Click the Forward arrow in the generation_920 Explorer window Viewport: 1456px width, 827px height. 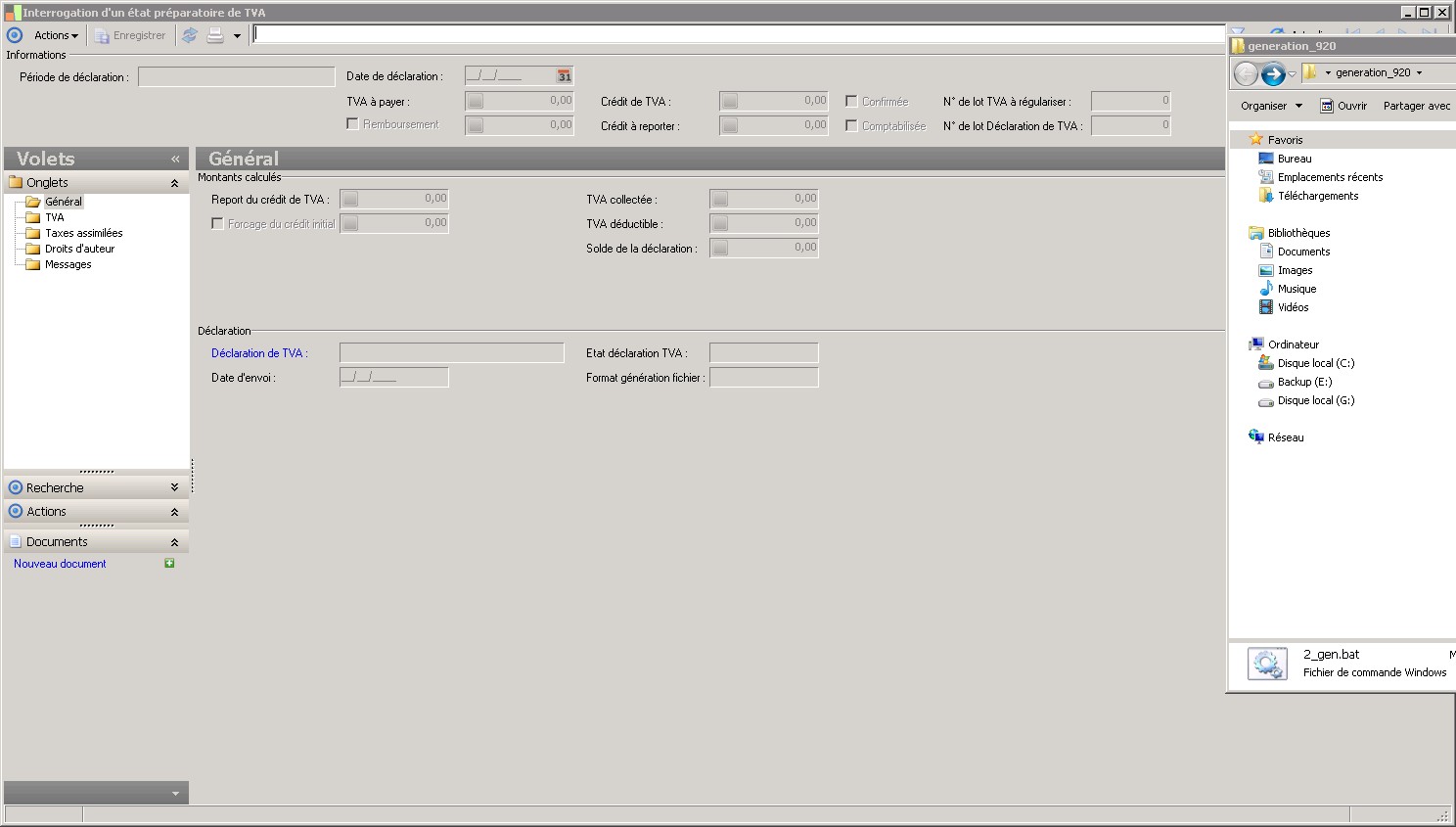pos(1272,73)
